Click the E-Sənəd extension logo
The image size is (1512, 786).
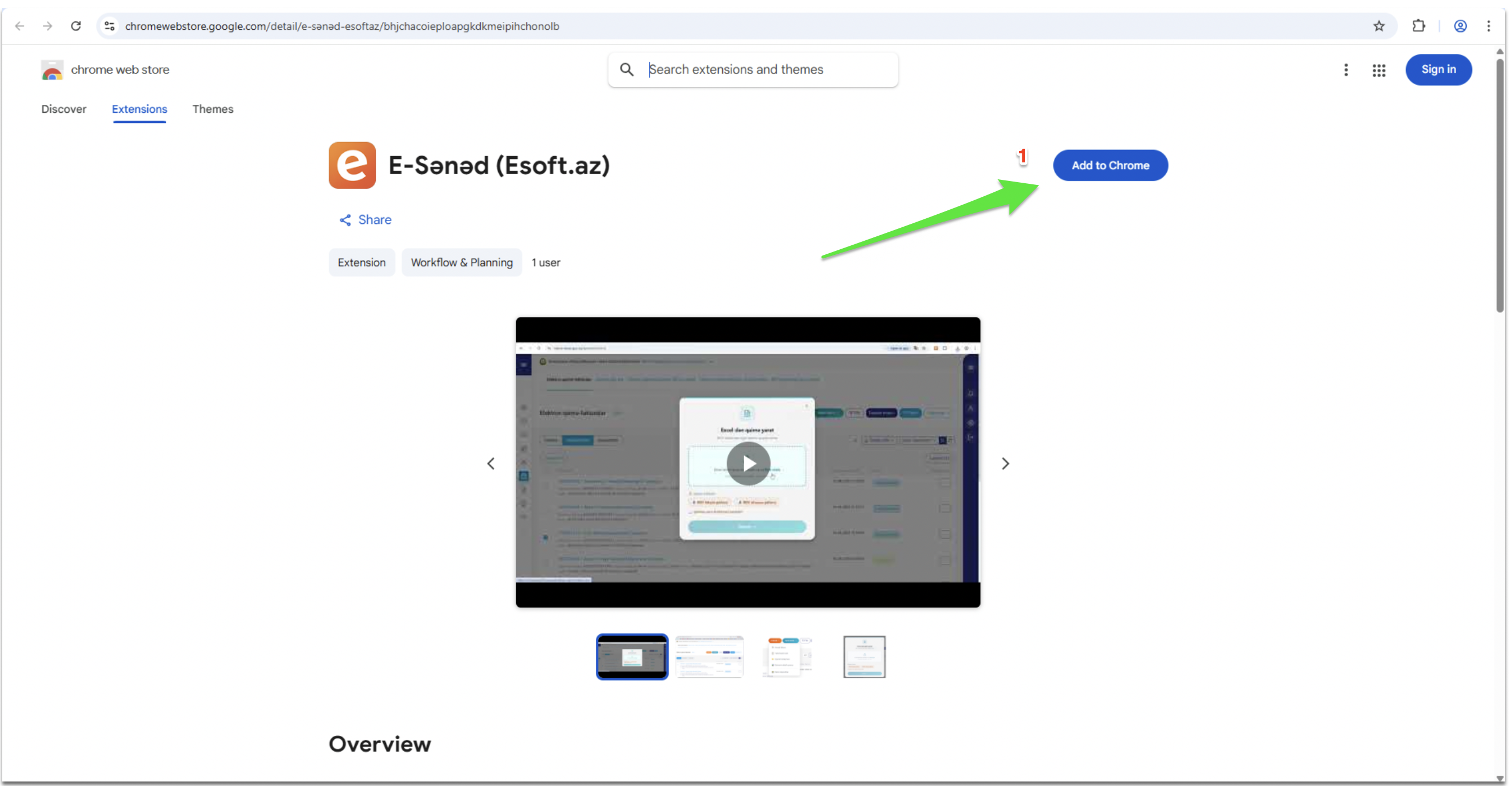coord(352,165)
